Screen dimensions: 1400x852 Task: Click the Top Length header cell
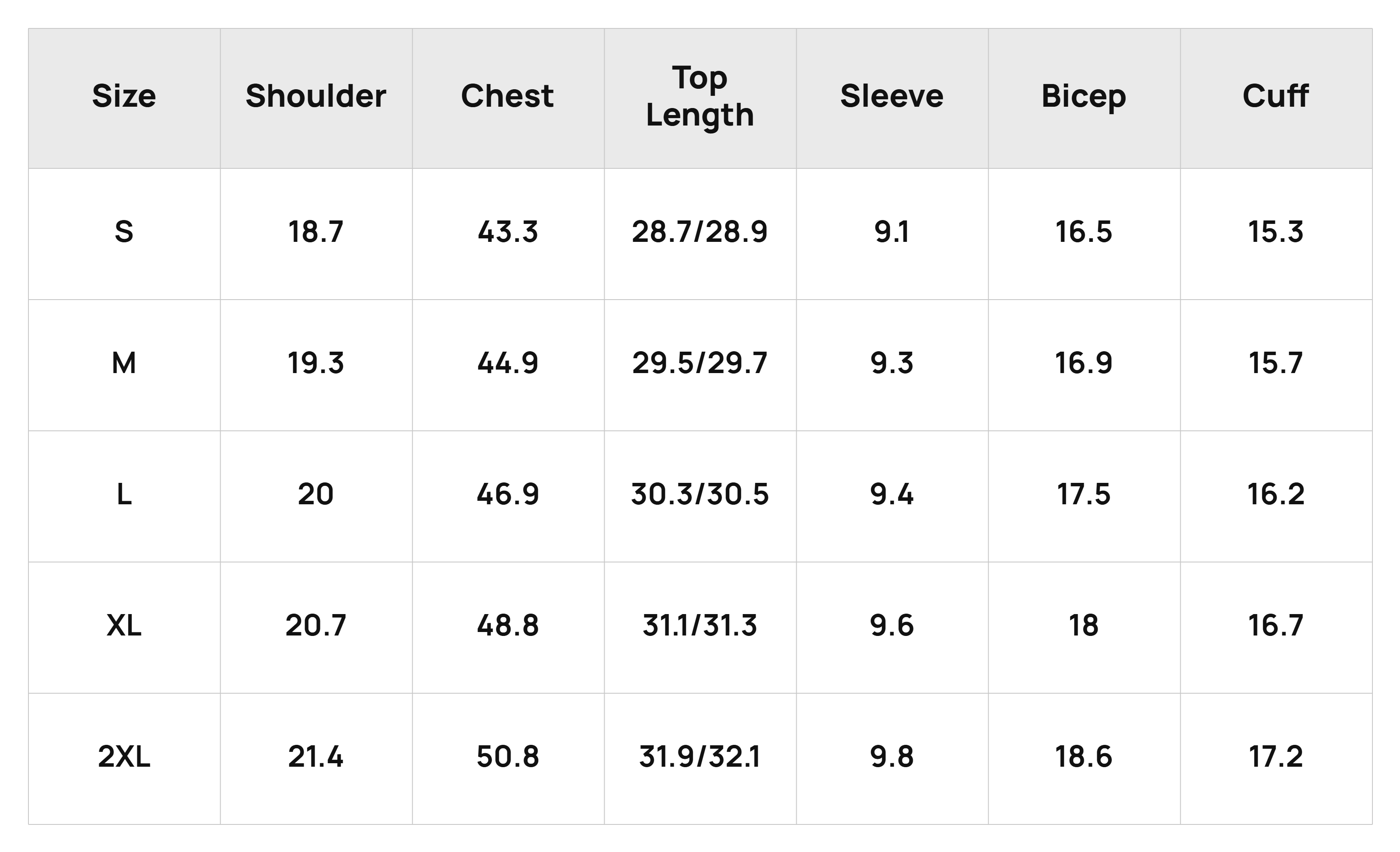pyautogui.click(x=700, y=97)
